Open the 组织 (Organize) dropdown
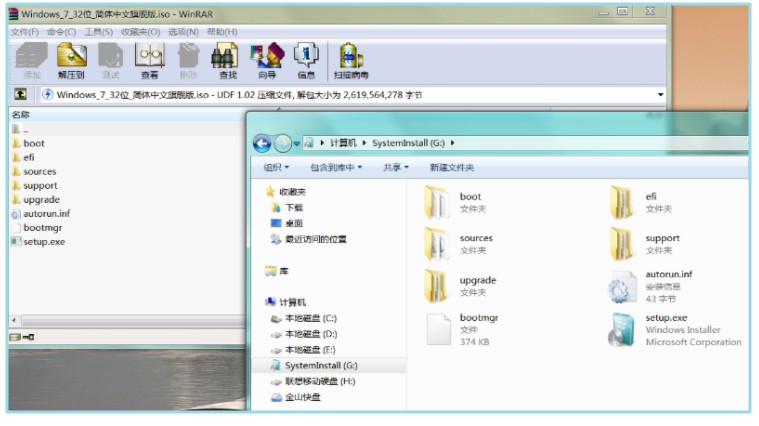The image size is (759, 426). pyautogui.click(x=276, y=168)
